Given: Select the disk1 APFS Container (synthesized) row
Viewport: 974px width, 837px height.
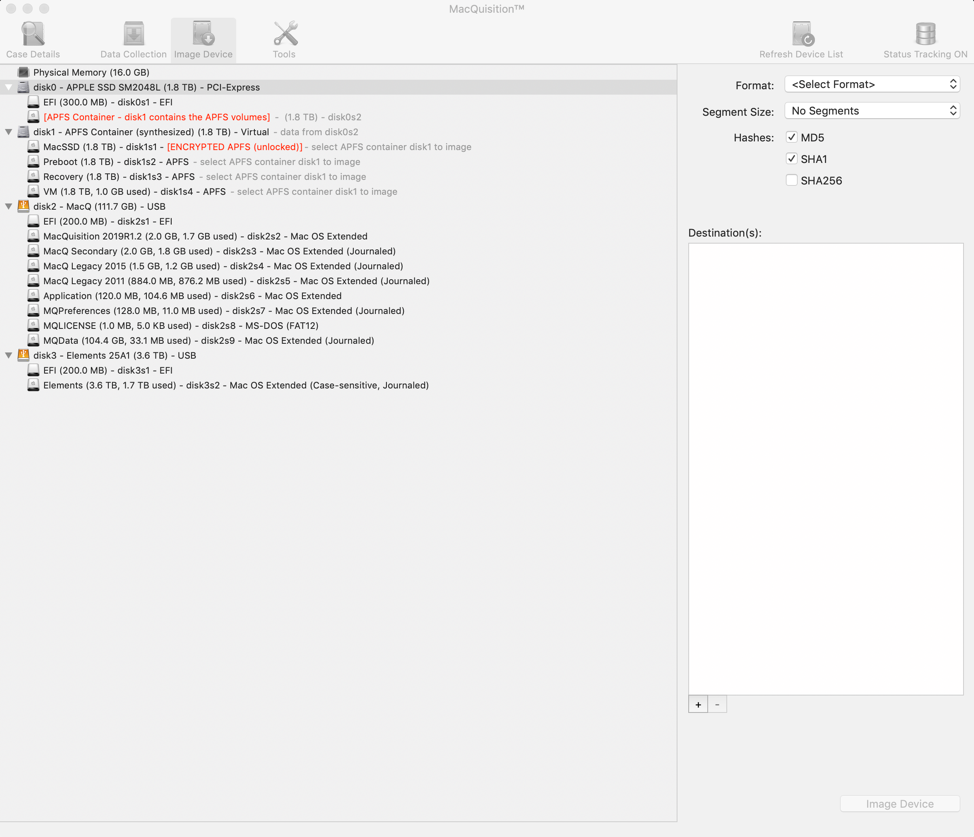Looking at the screenshot, I should tap(339, 132).
